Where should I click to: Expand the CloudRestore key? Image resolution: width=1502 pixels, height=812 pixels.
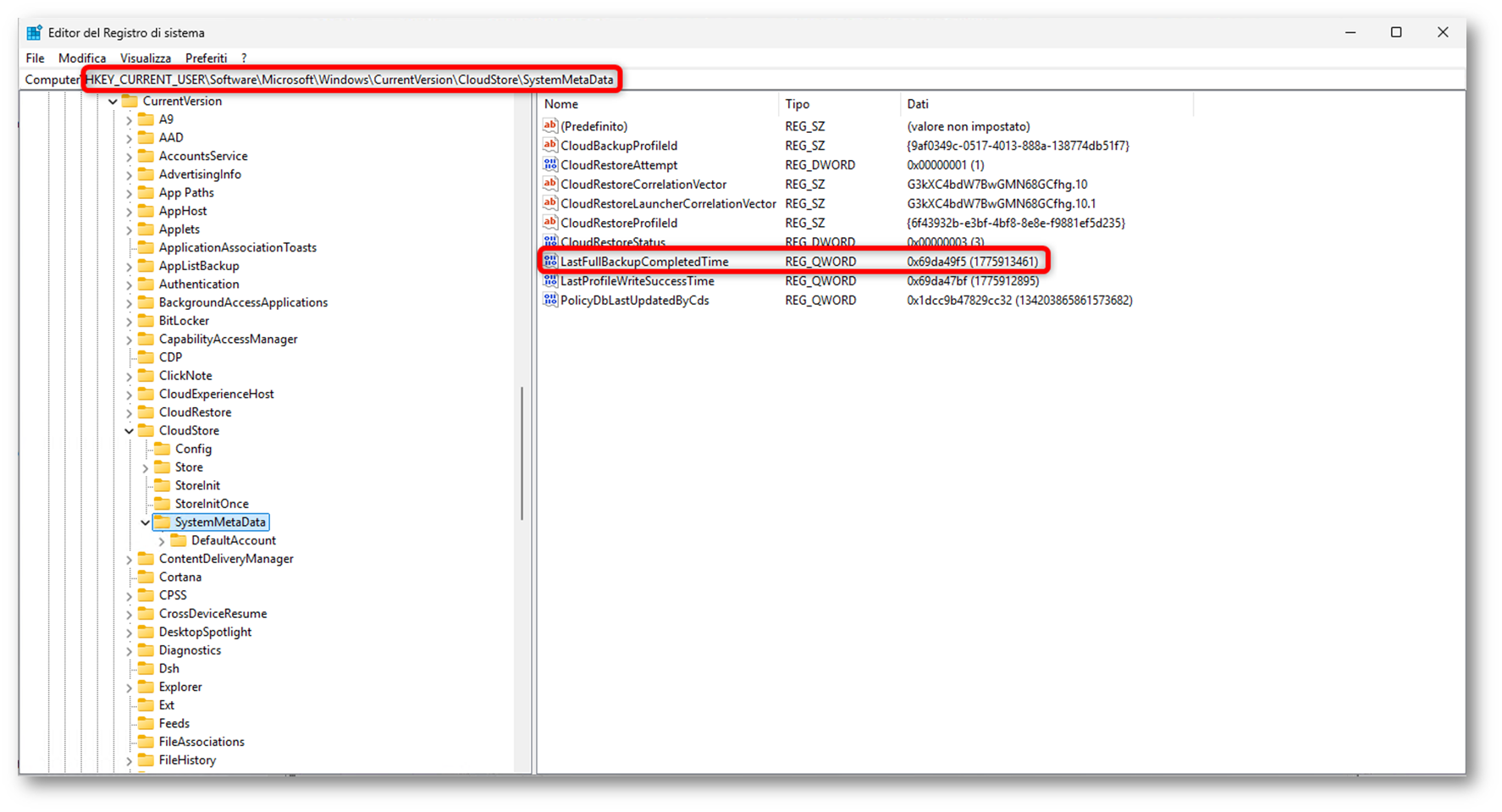130,413
